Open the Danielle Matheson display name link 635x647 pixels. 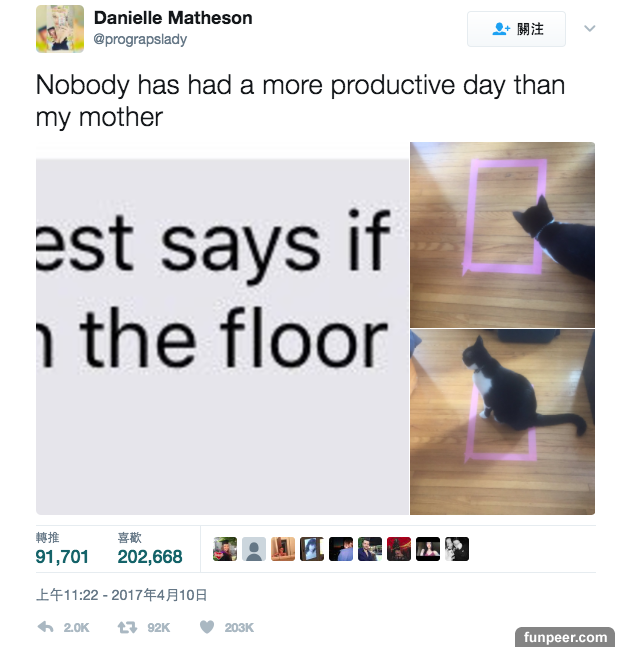pyautogui.click(x=173, y=18)
